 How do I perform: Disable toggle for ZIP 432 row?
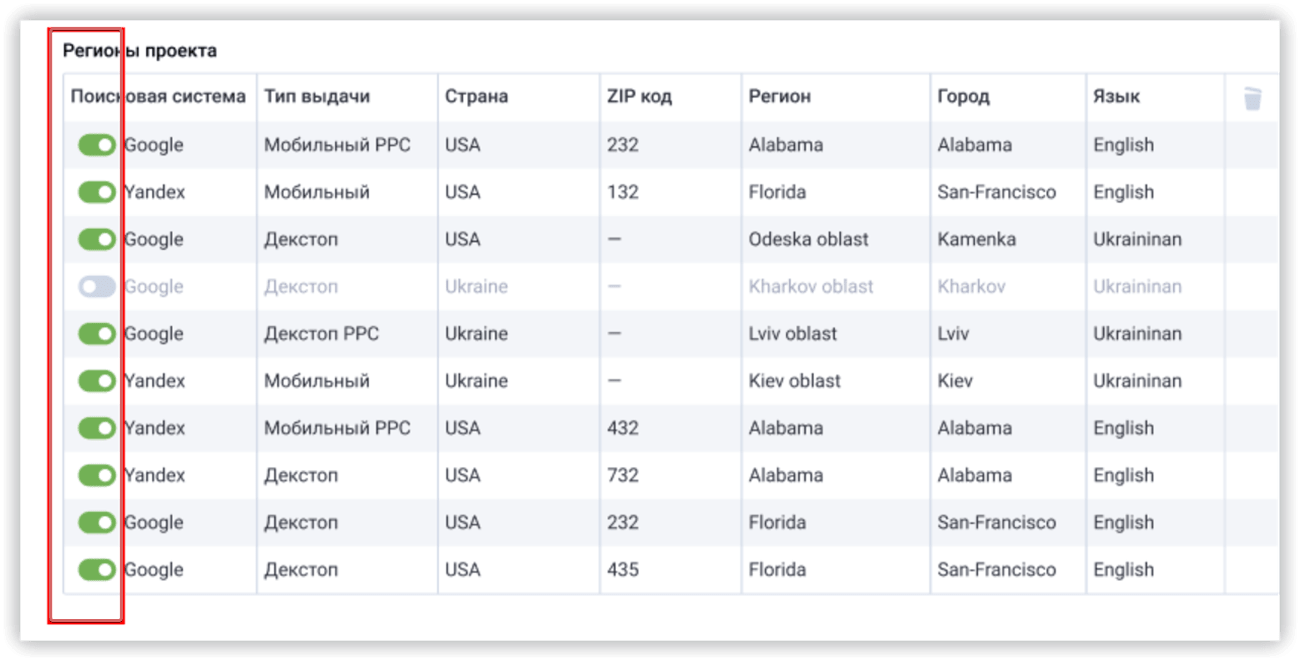click(97, 428)
